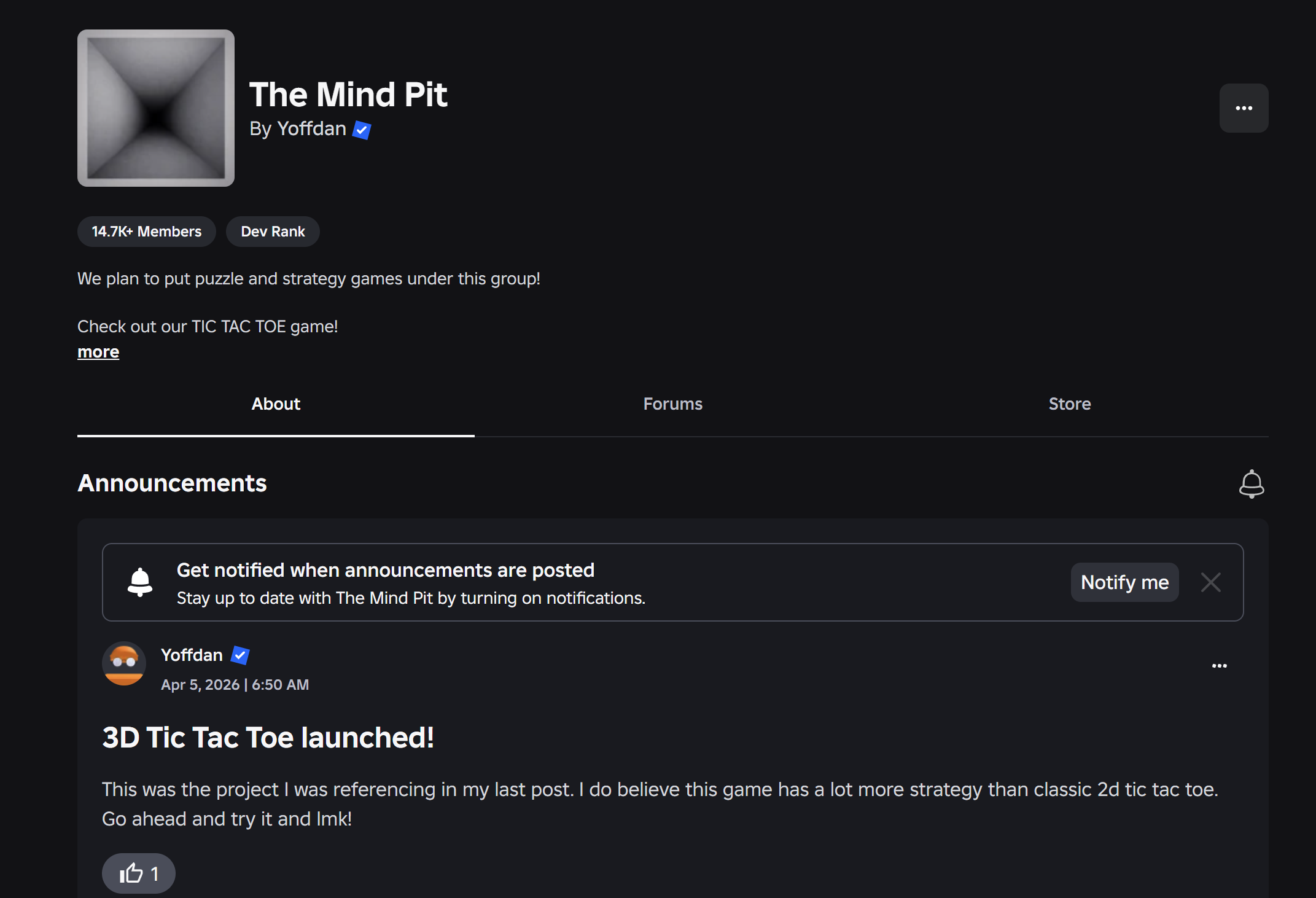Image resolution: width=1316 pixels, height=898 pixels.
Task: Click the Notify me button
Action: tap(1124, 582)
